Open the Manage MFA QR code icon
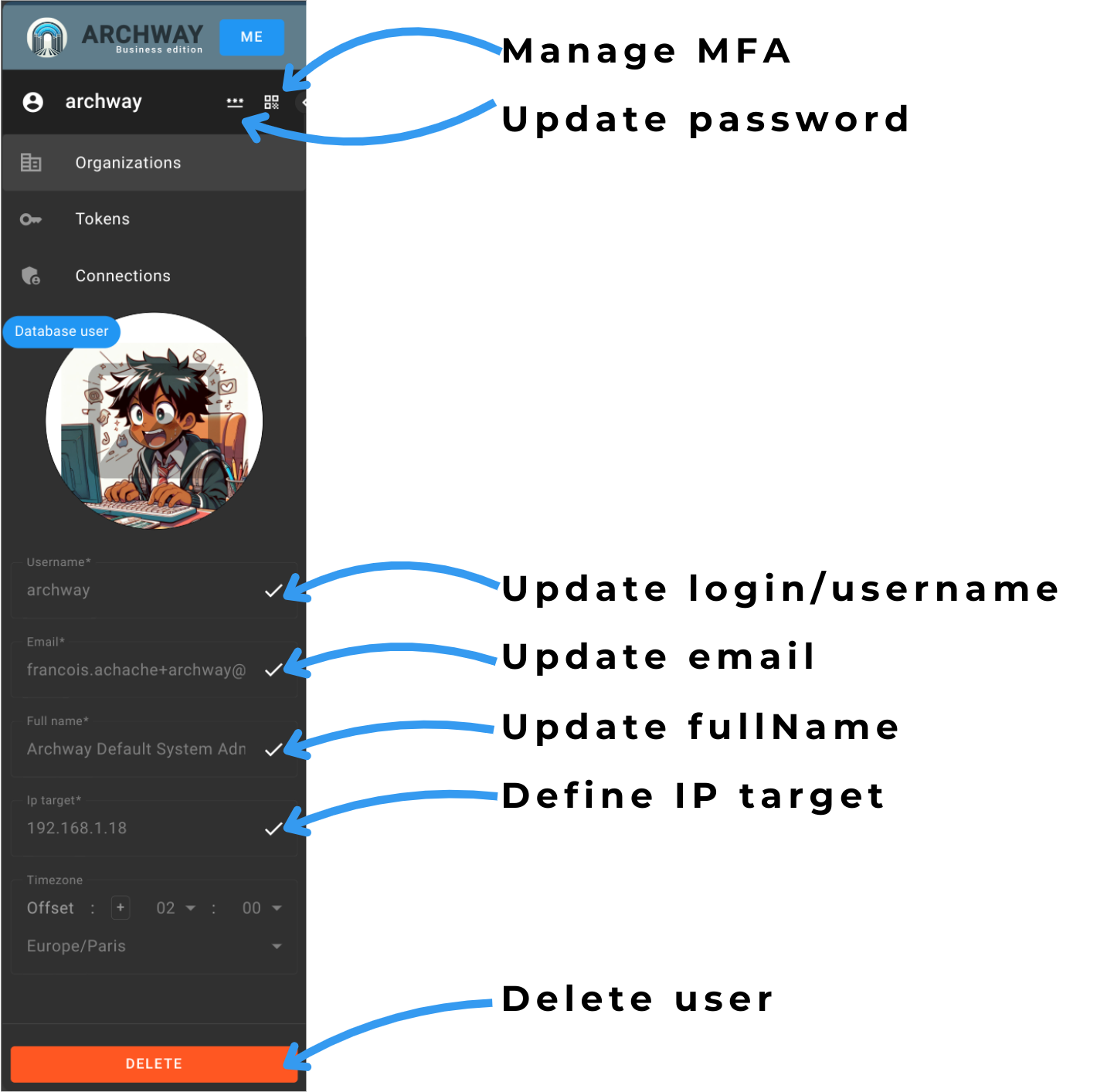Image resolution: width=1114 pixels, height=1092 pixels. (271, 102)
